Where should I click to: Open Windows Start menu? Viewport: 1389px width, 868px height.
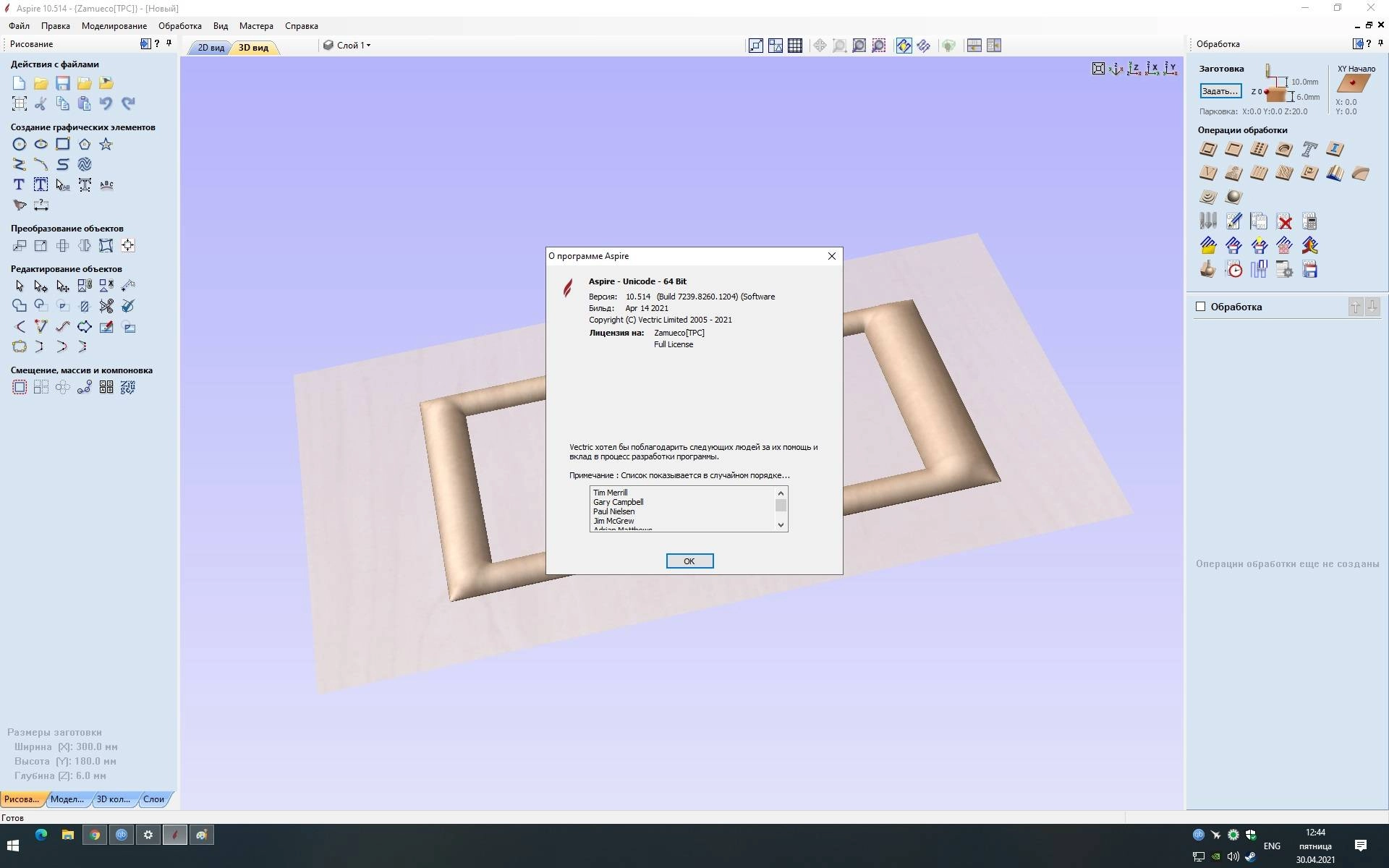click(13, 845)
